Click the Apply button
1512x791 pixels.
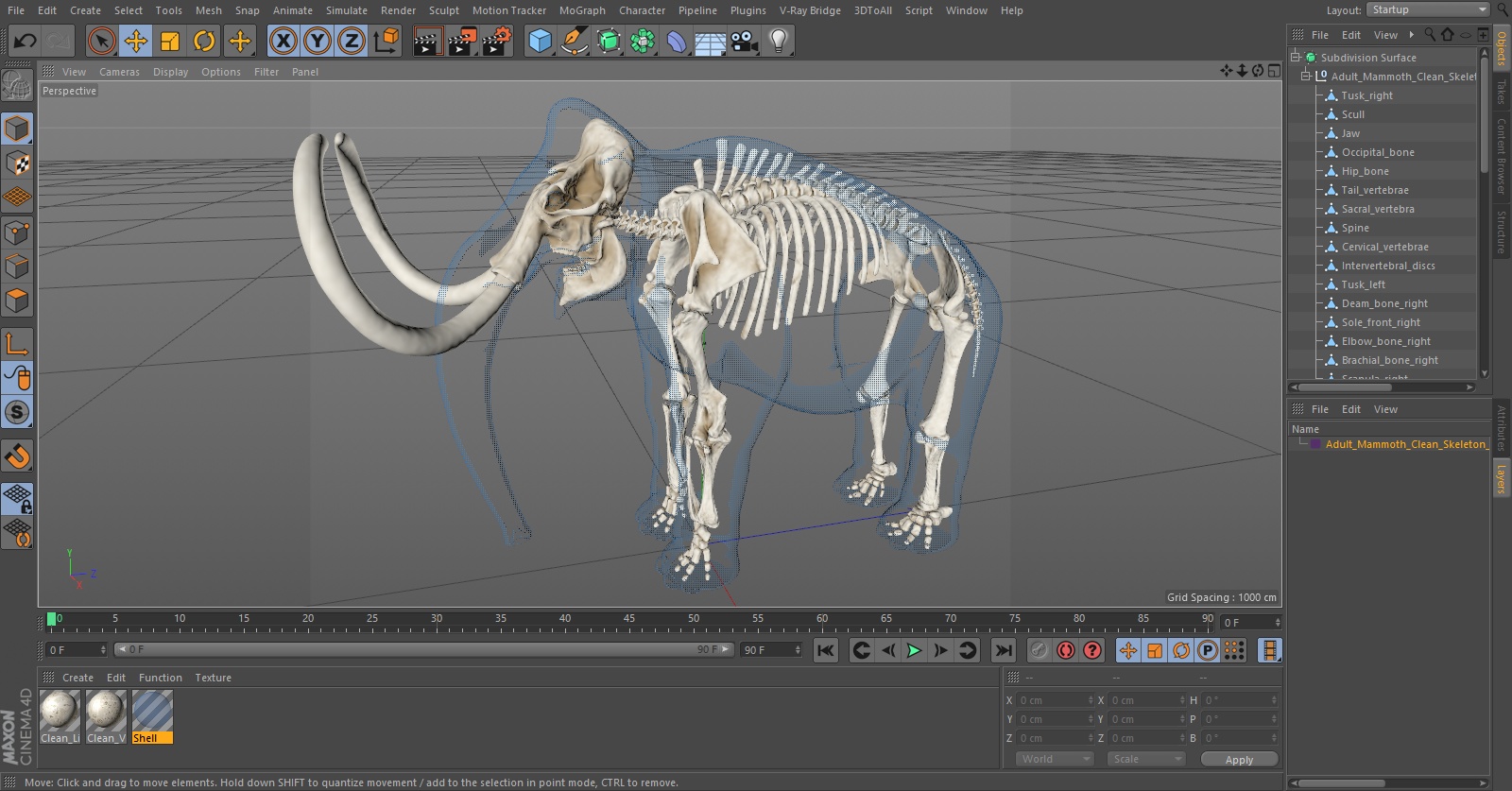click(x=1239, y=760)
